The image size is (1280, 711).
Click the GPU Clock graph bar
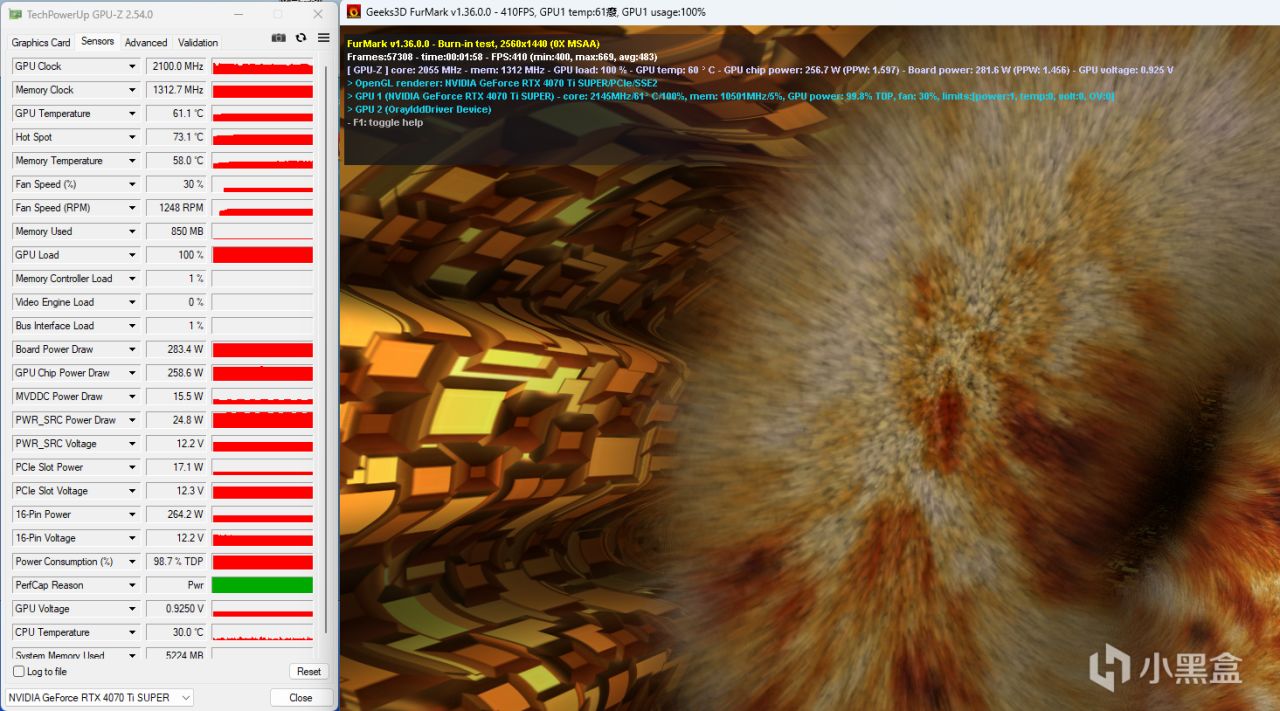point(262,66)
